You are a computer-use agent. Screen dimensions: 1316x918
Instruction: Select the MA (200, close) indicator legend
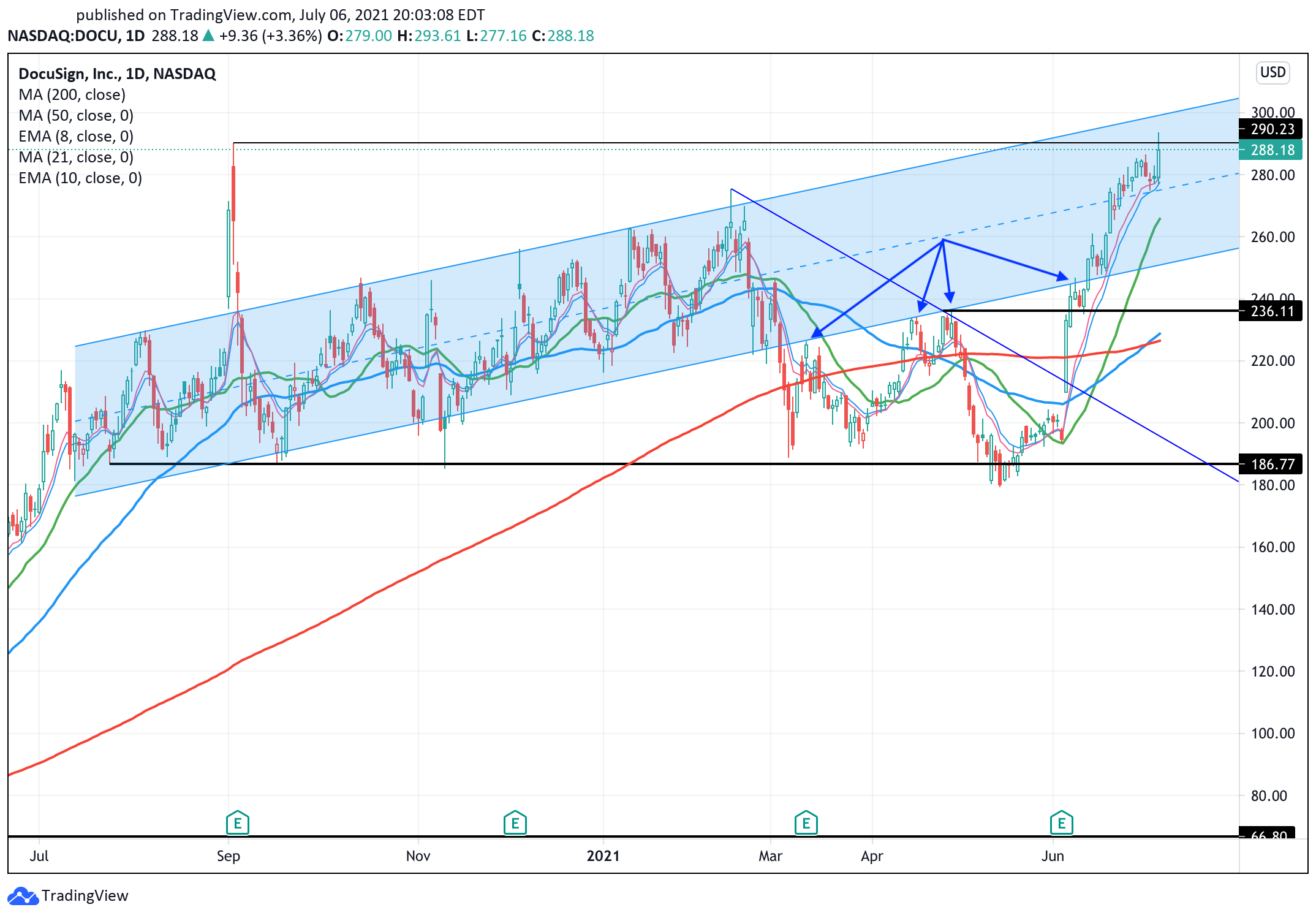72,94
